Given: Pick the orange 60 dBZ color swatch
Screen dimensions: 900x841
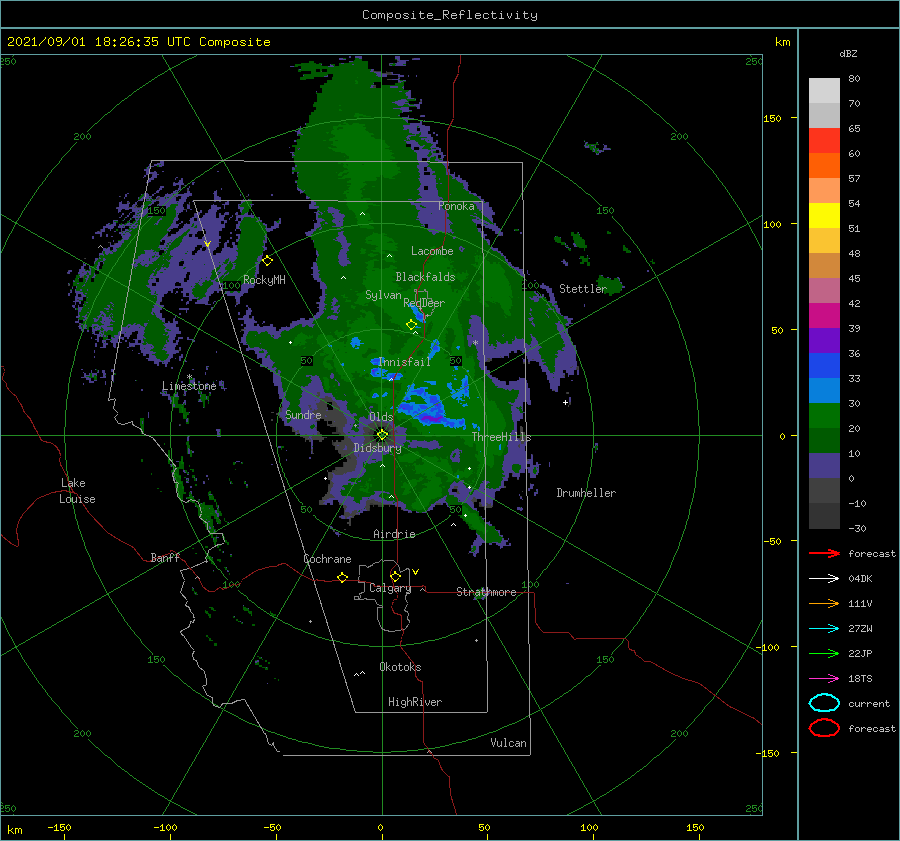Looking at the screenshot, I should pos(824,165).
